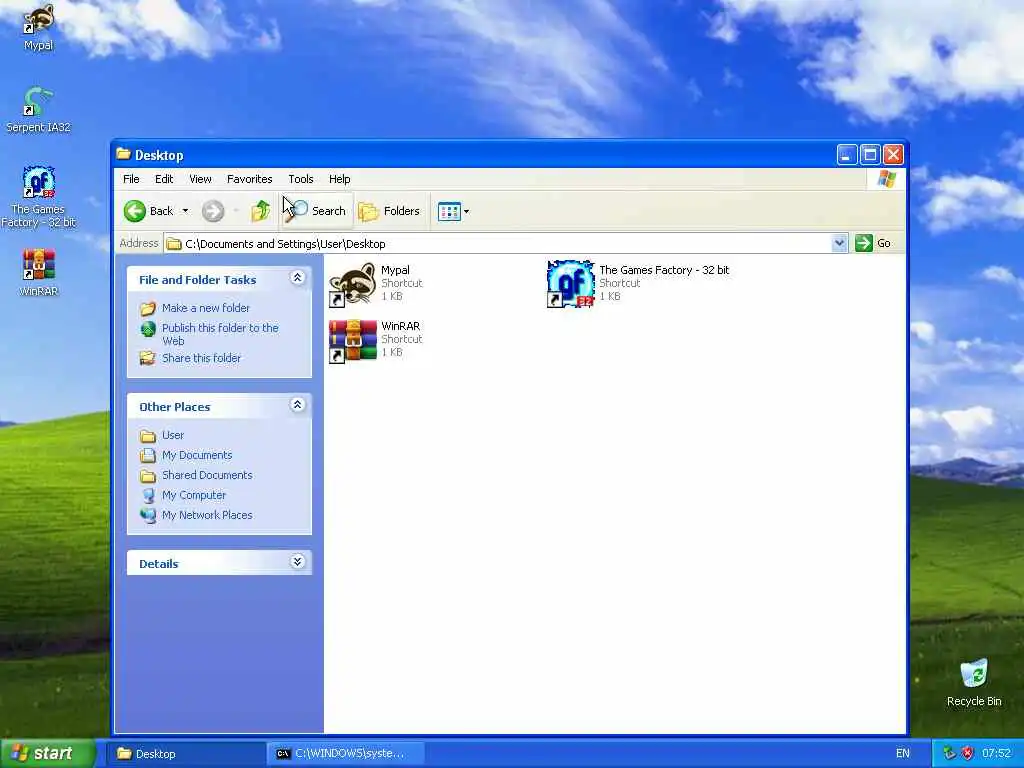
Task: Click Share this folder link
Action: click(x=201, y=358)
